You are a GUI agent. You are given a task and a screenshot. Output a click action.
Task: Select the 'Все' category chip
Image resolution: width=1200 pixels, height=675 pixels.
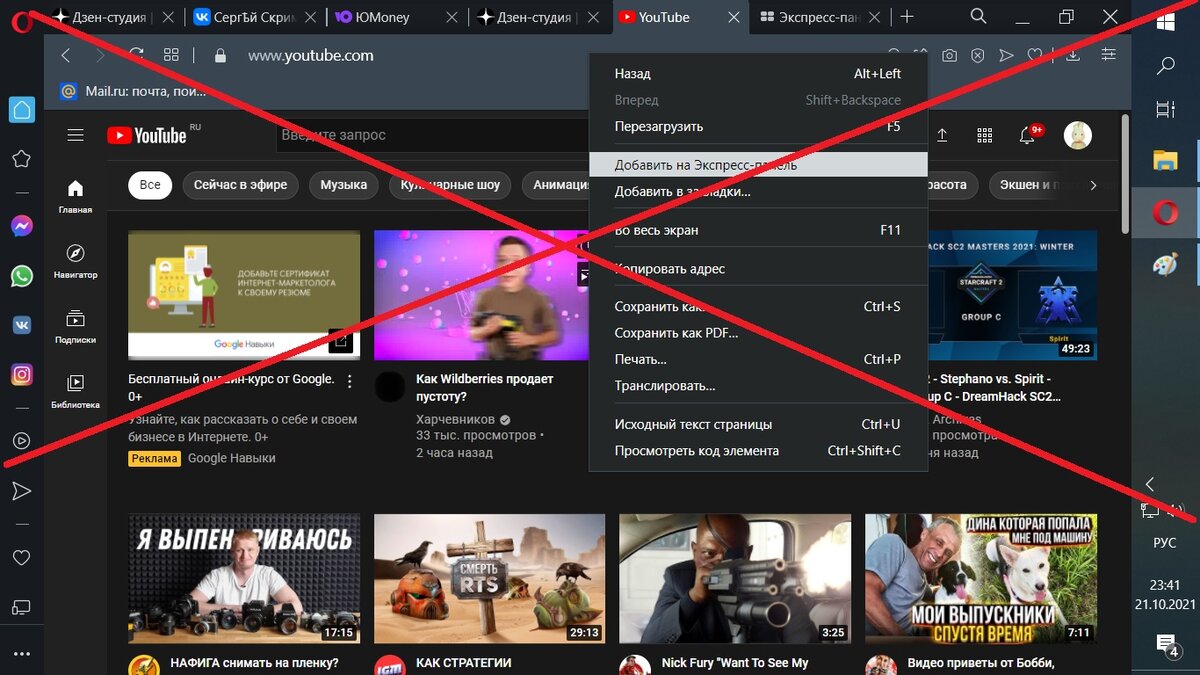point(150,185)
